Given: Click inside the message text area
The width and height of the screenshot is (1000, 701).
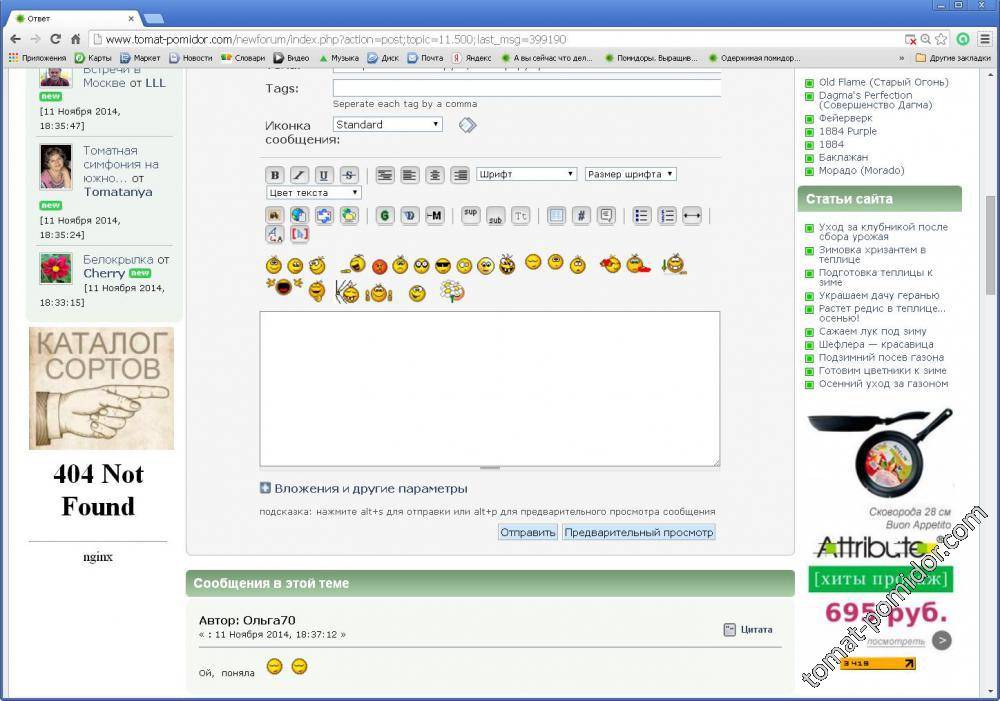Looking at the screenshot, I should coord(489,388).
